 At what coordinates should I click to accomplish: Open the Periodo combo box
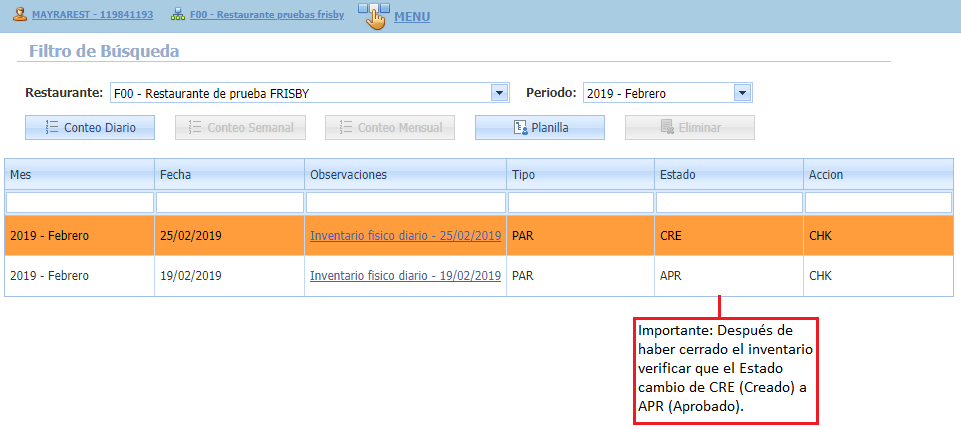pyautogui.click(x=667, y=93)
